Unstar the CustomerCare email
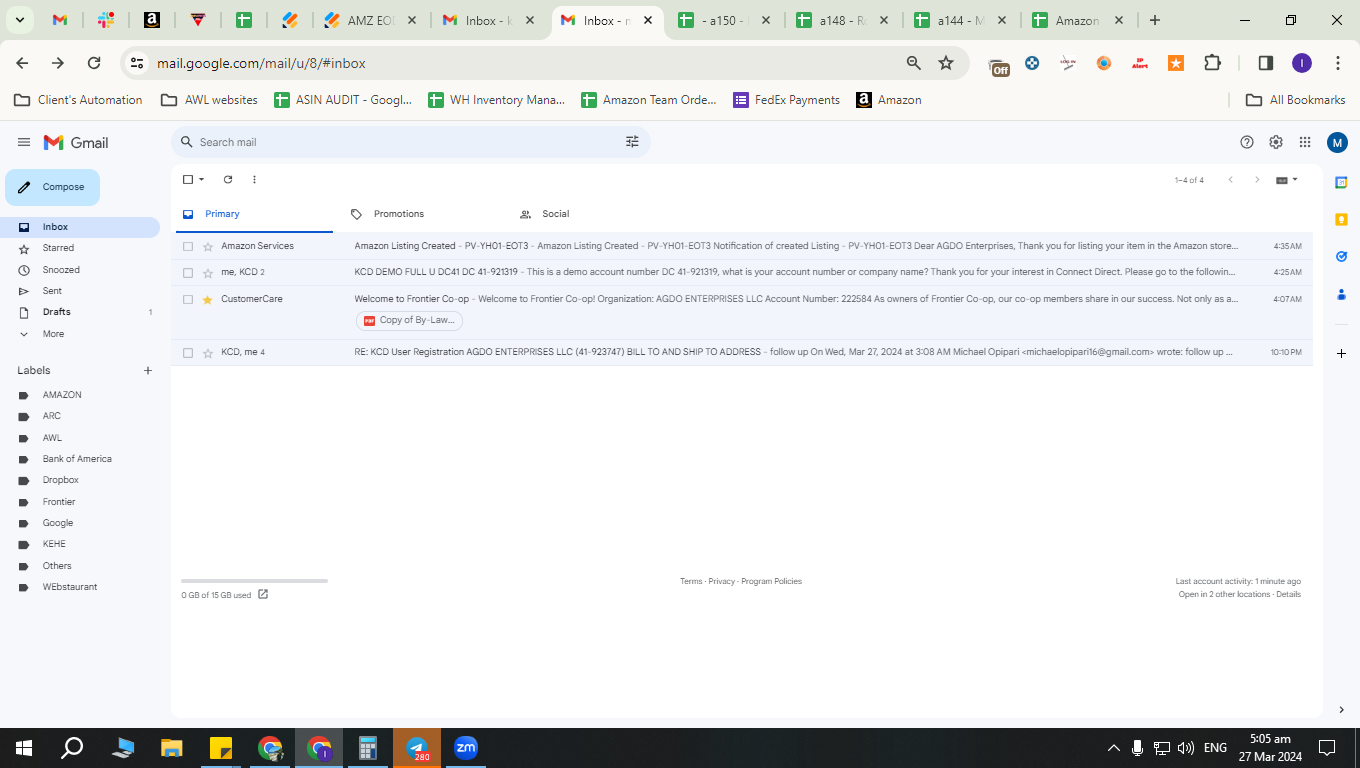Screen dimensions: 1360x768 (x=208, y=299)
